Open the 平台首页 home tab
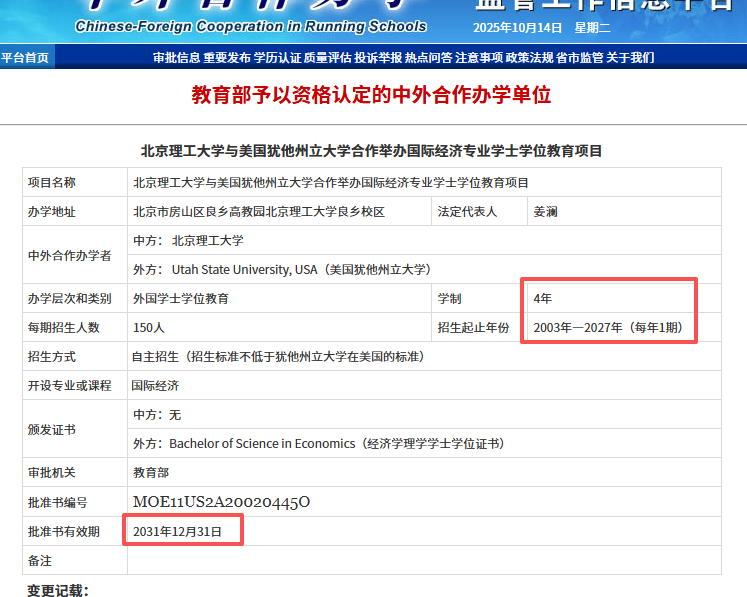This screenshot has height=597, width=747. [x=25, y=58]
